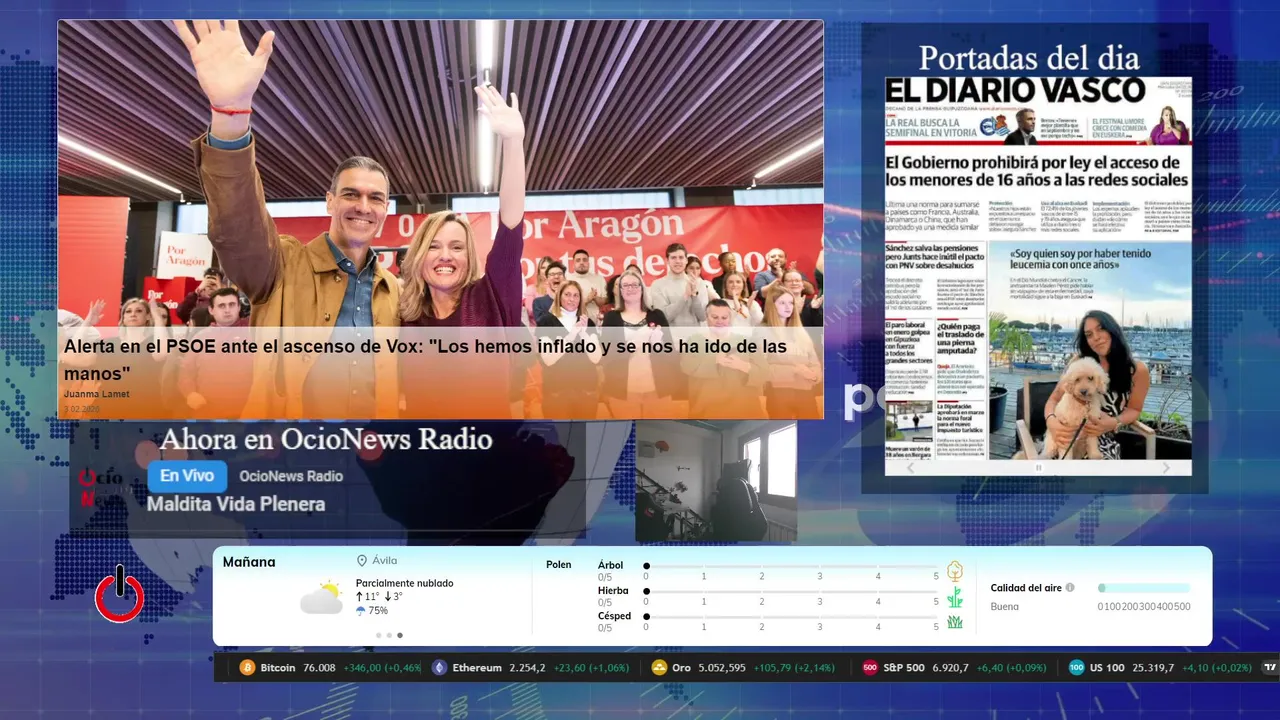Click author name Juanma Lamet
Image resolution: width=1280 pixels, height=720 pixels.
tap(97, 394)
